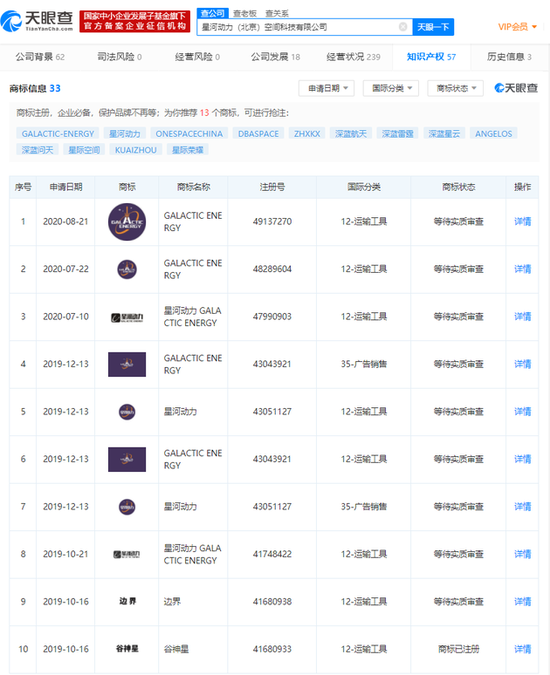Image resolution: width=550 pixels, height=675 pixels.
Task: Switch to the 经营状况 tab
Action: click(x=353, y=57)
